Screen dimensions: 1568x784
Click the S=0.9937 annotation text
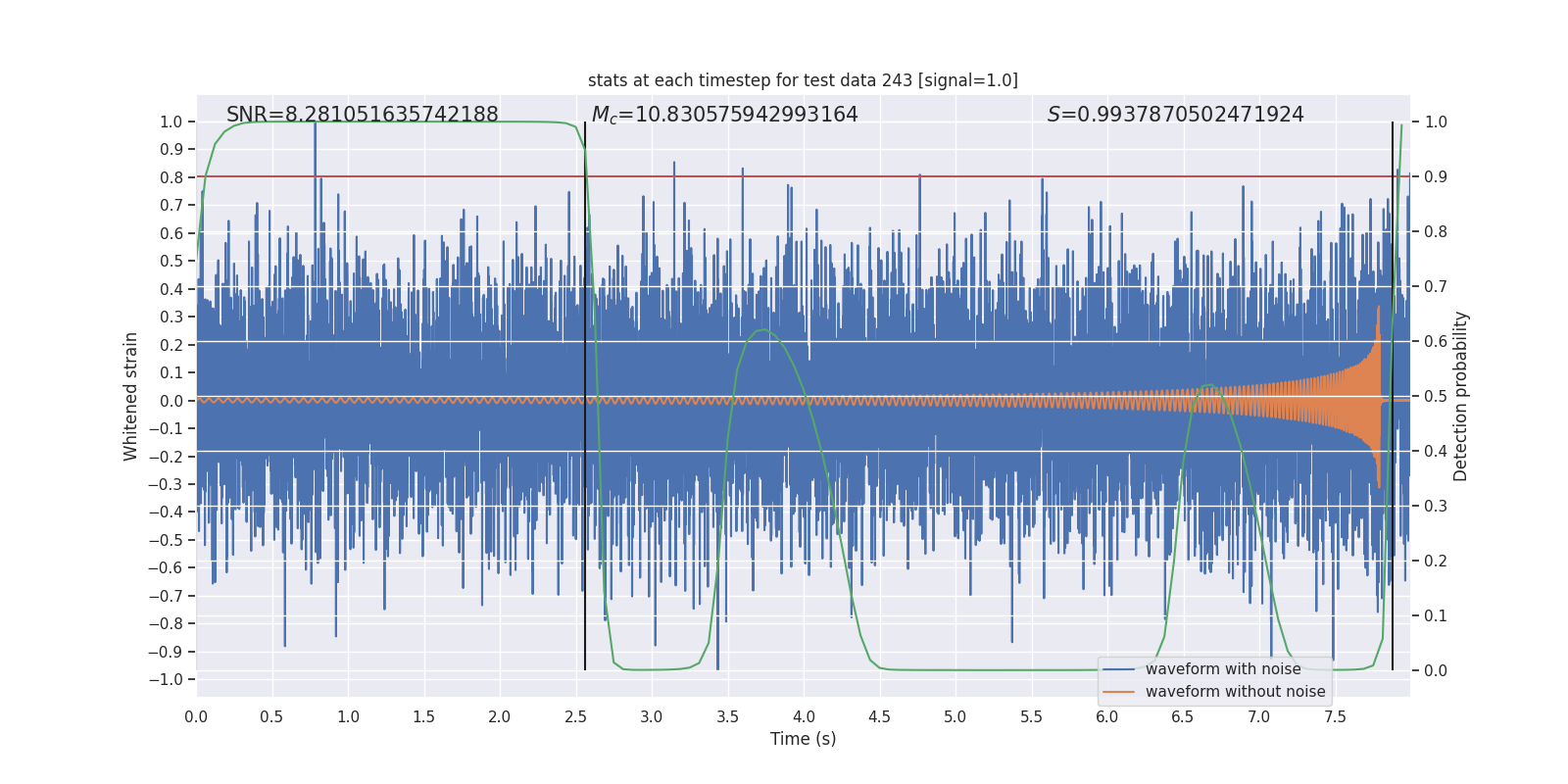point(1176,115)
